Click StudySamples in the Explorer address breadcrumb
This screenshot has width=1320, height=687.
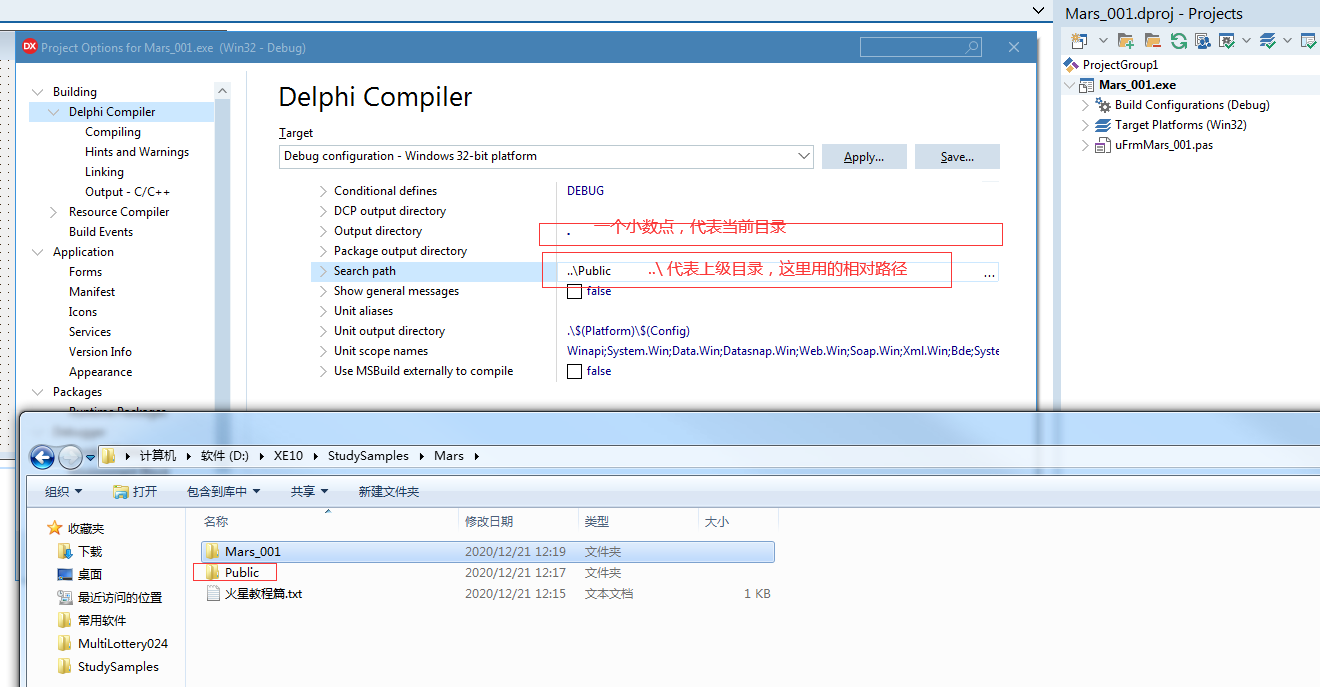(x=368, y=455)
